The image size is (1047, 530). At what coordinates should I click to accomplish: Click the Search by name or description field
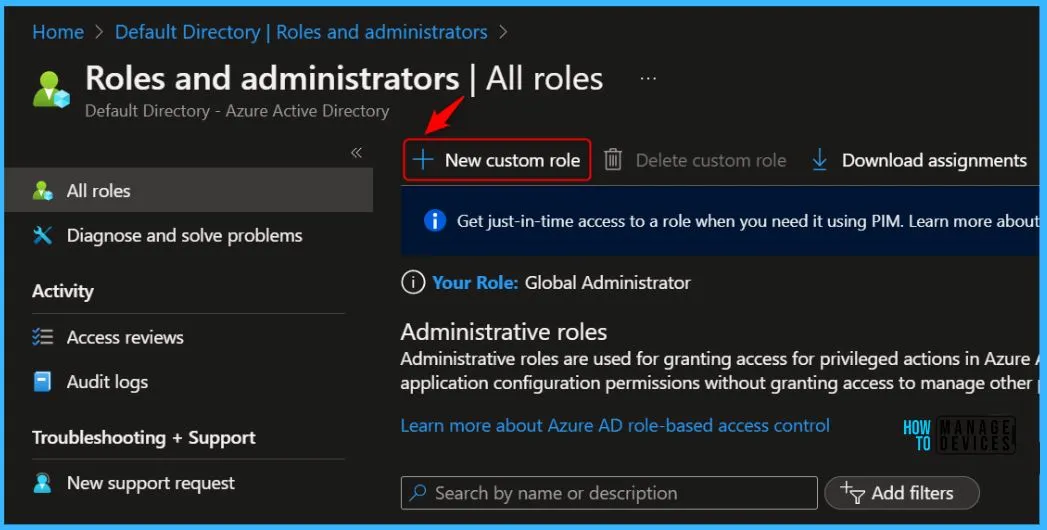[x=609, y=493]
